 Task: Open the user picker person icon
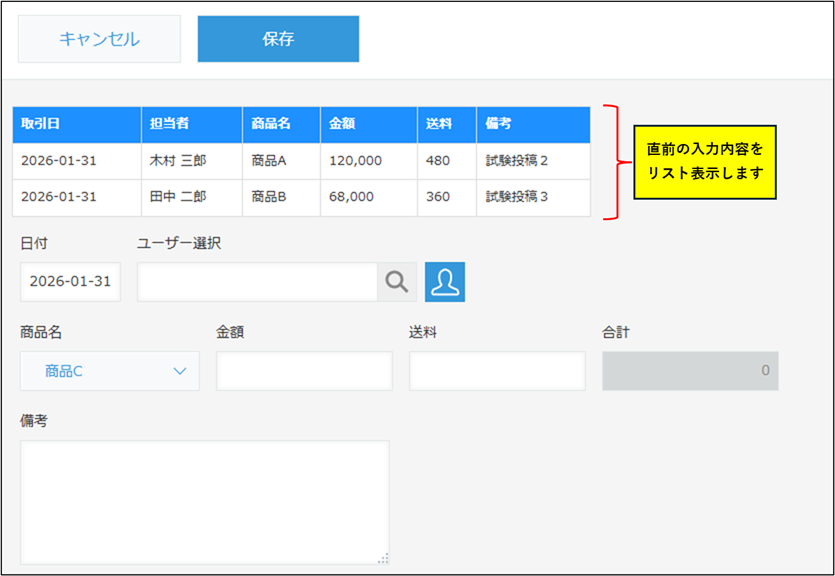tap(445, 282)
